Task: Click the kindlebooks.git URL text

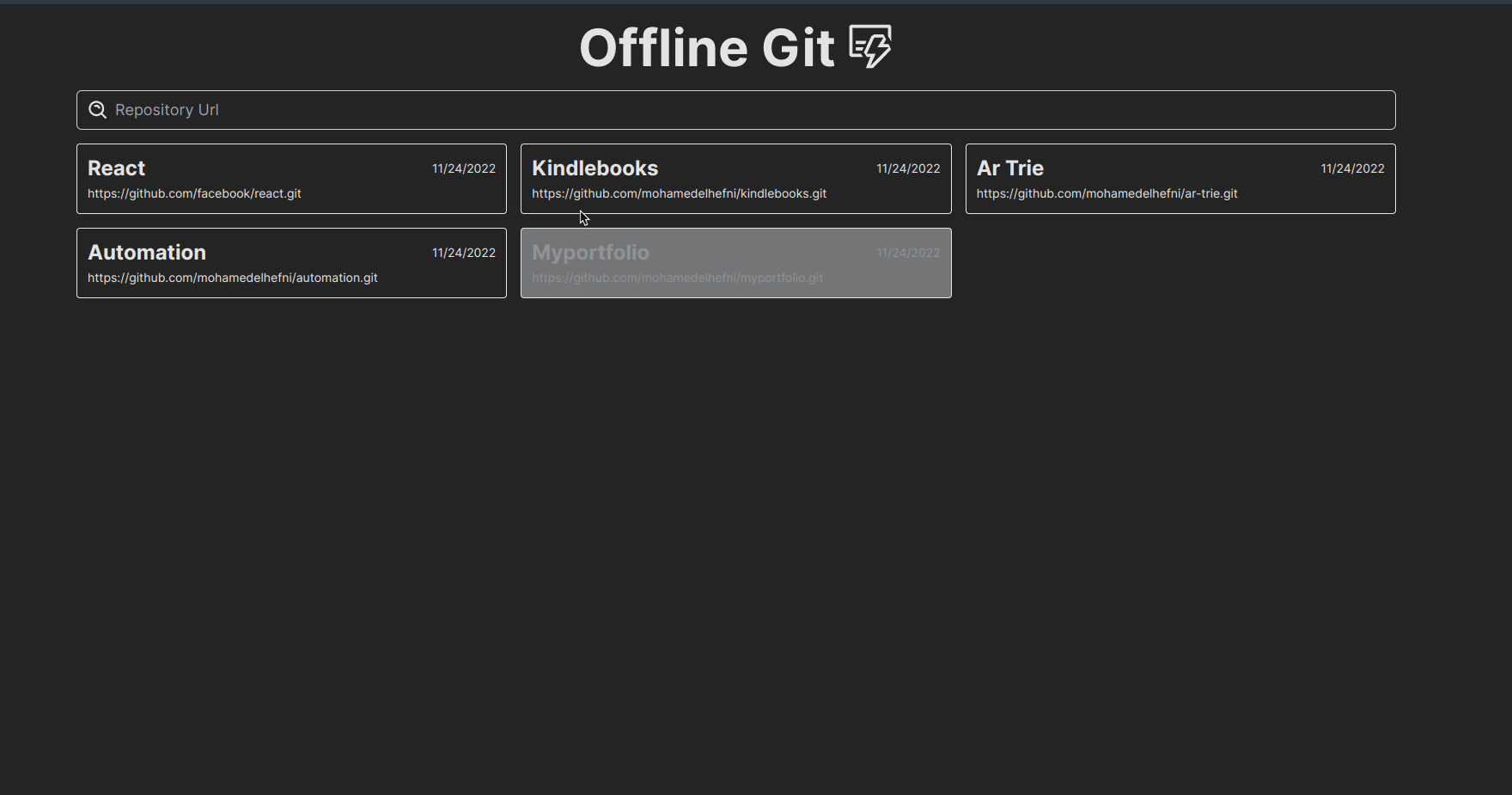Action: (x=679, y=193)
